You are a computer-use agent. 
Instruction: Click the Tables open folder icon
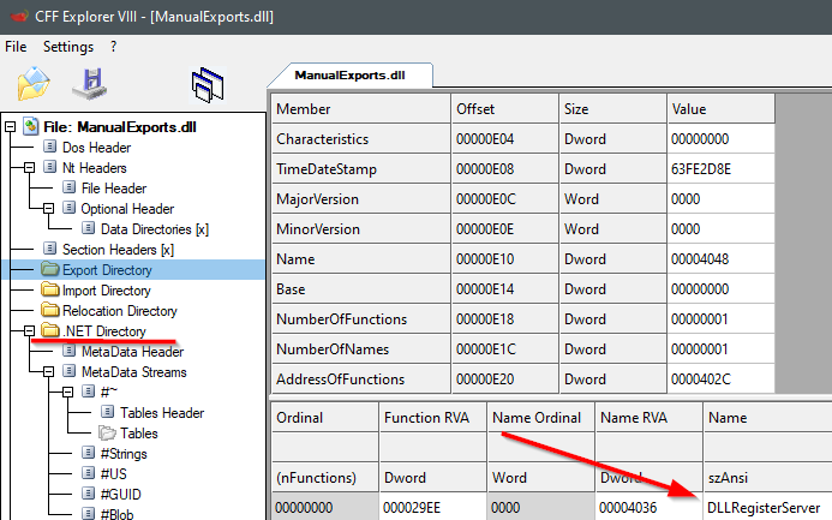[108, 433]
